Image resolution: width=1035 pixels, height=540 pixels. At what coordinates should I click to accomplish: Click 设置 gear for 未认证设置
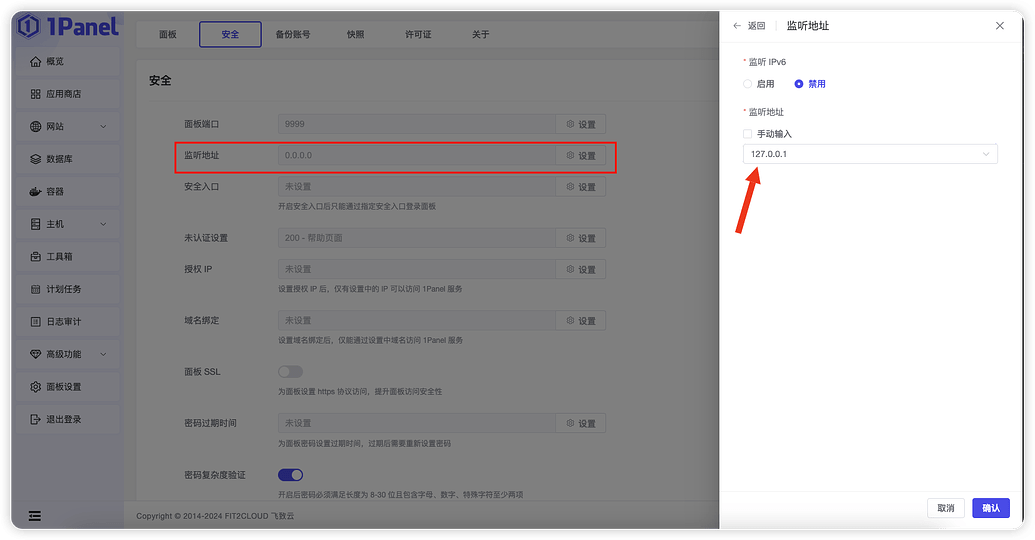pos(581,238)
